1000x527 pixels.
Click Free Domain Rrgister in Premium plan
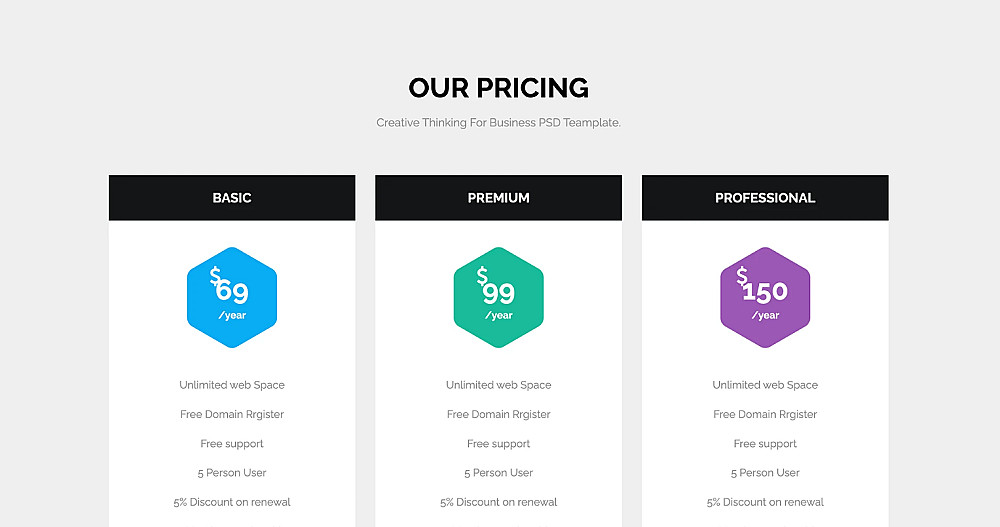498,414
